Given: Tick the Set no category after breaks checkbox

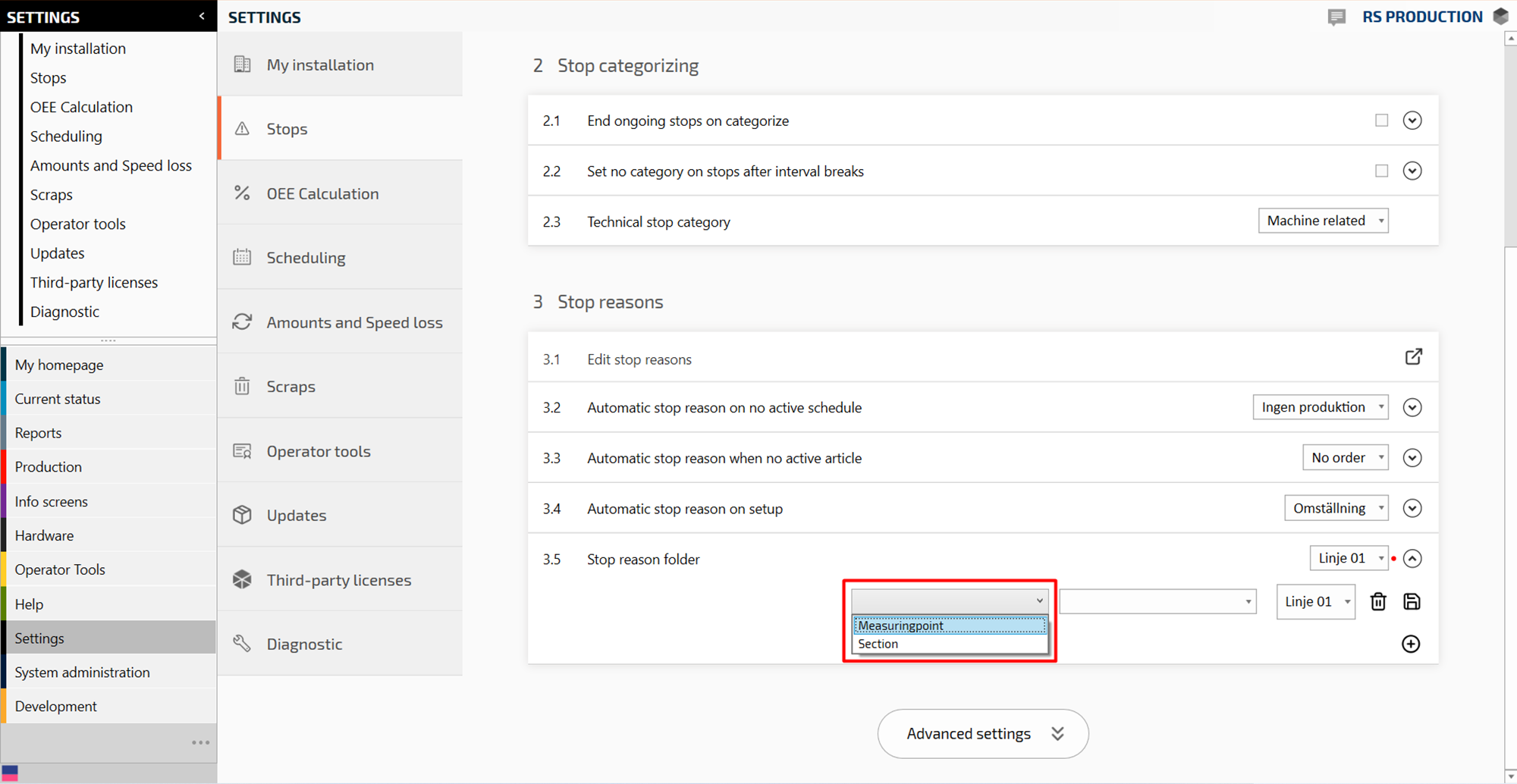Looking at the screenshot, I should tap(1381, 171).
